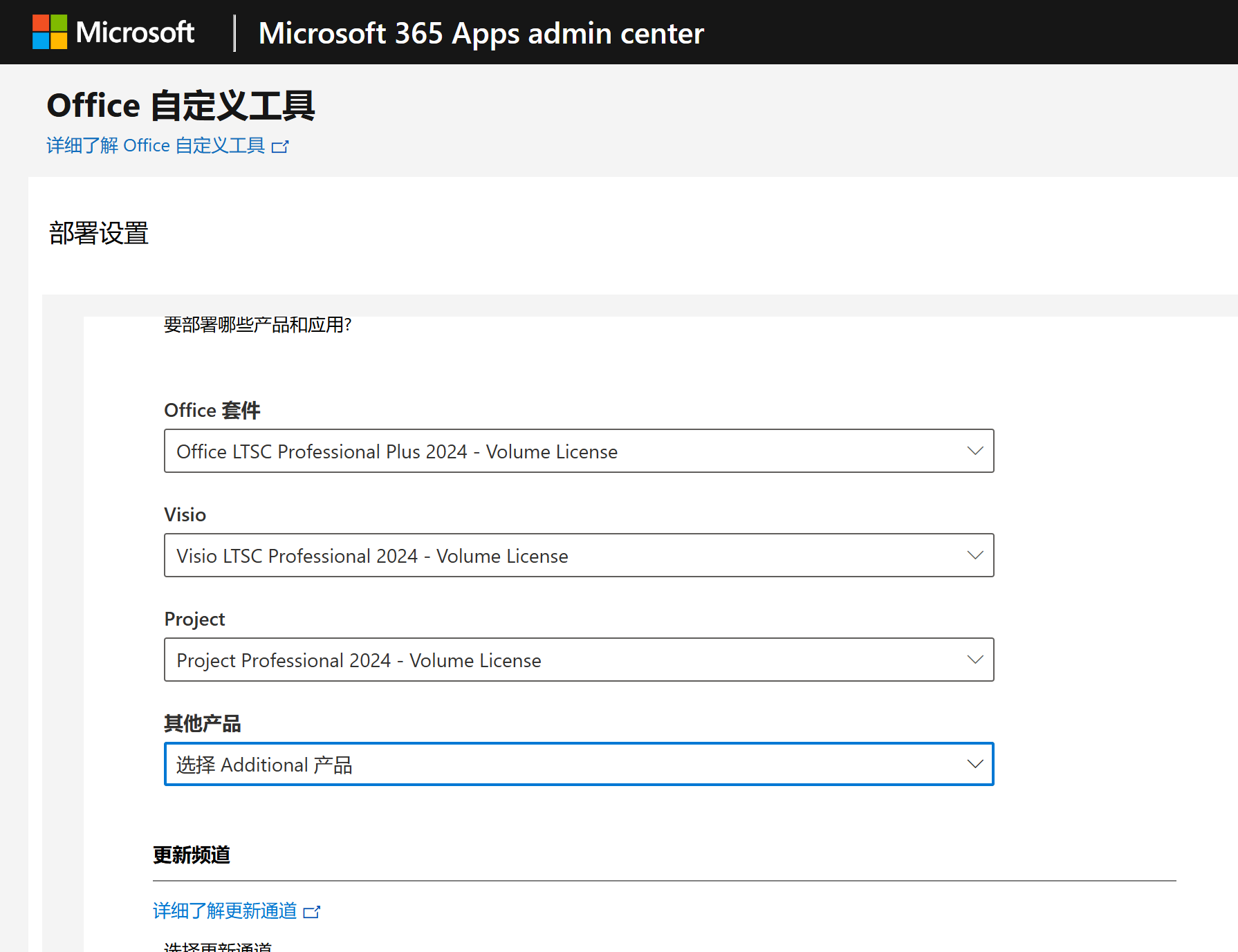The height and width of the screenshot is (952, 1238).
Task: Click external-link icon beside 详细了解更新通道
Action: click(x=312, y=912)
